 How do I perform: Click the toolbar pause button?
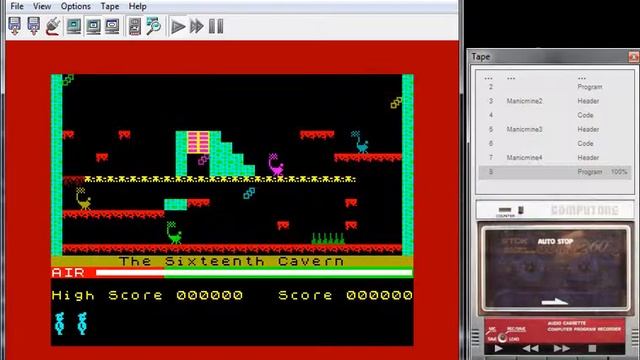pos(216,27)
